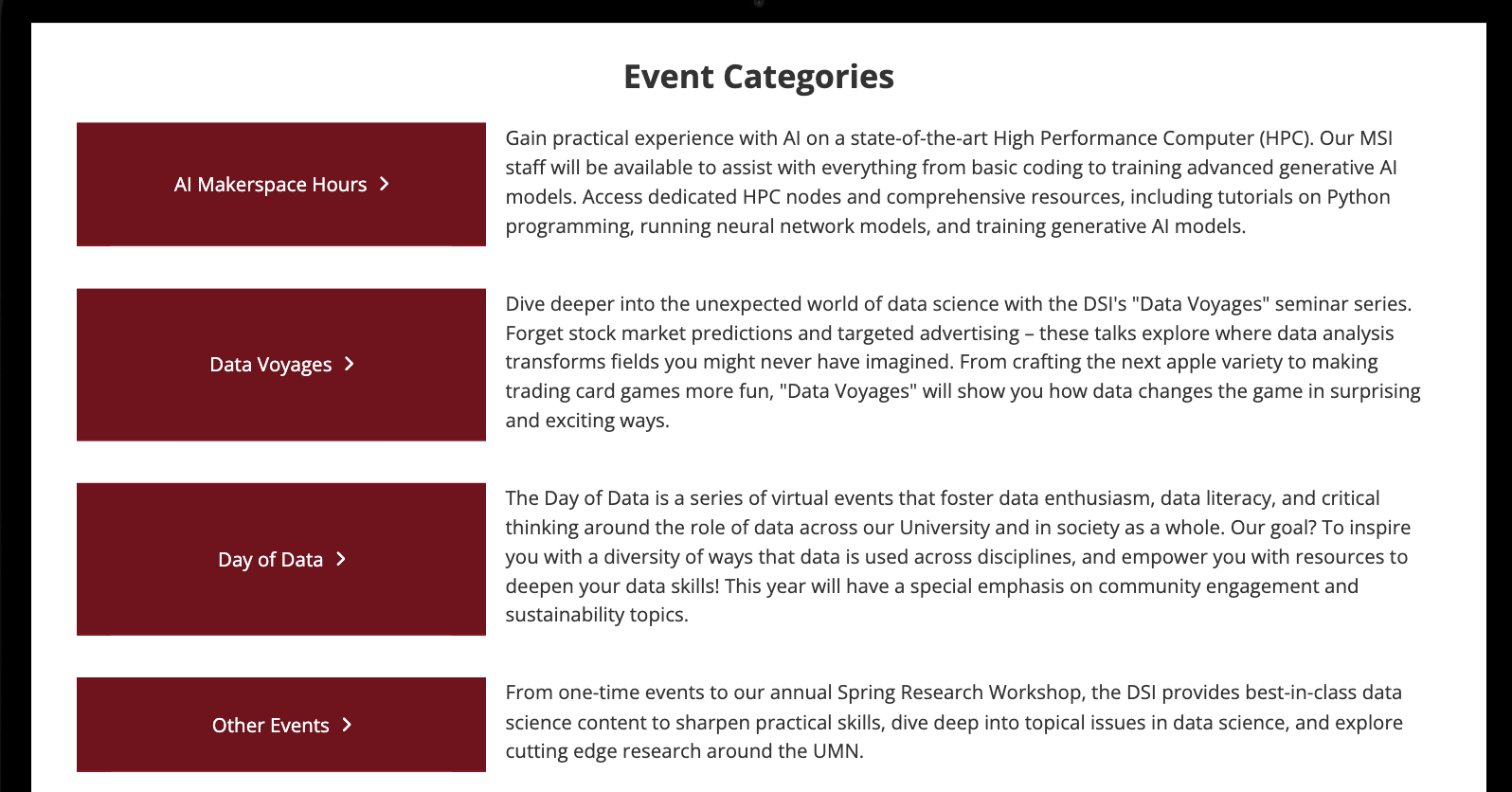1512x792 pixels.
Task: Go to the Data Voyages events
Action: tap(270, 365)
